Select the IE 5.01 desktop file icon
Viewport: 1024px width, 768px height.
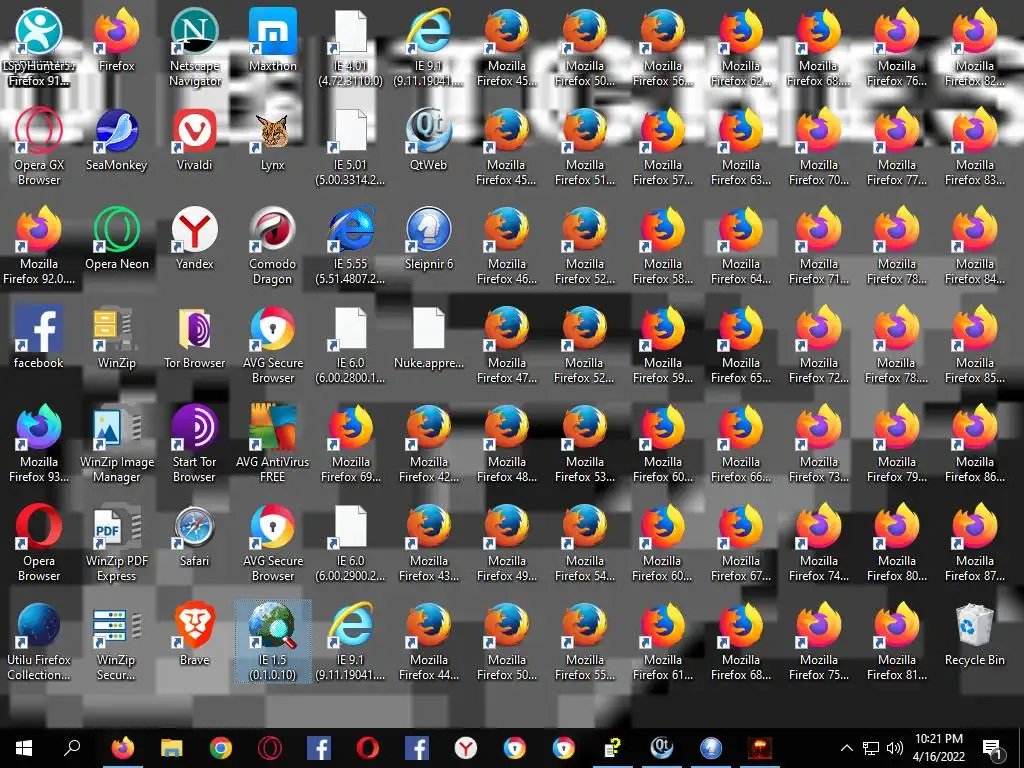tap(351, 147)
